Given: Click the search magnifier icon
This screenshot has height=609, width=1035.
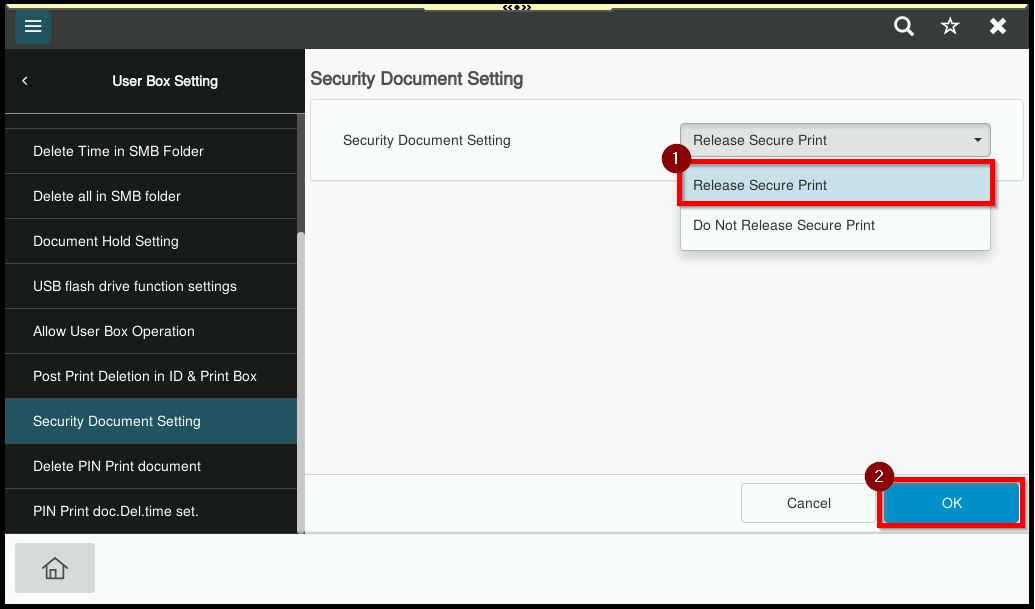Looking at the screenshot, I should click(x=904, y=27).
